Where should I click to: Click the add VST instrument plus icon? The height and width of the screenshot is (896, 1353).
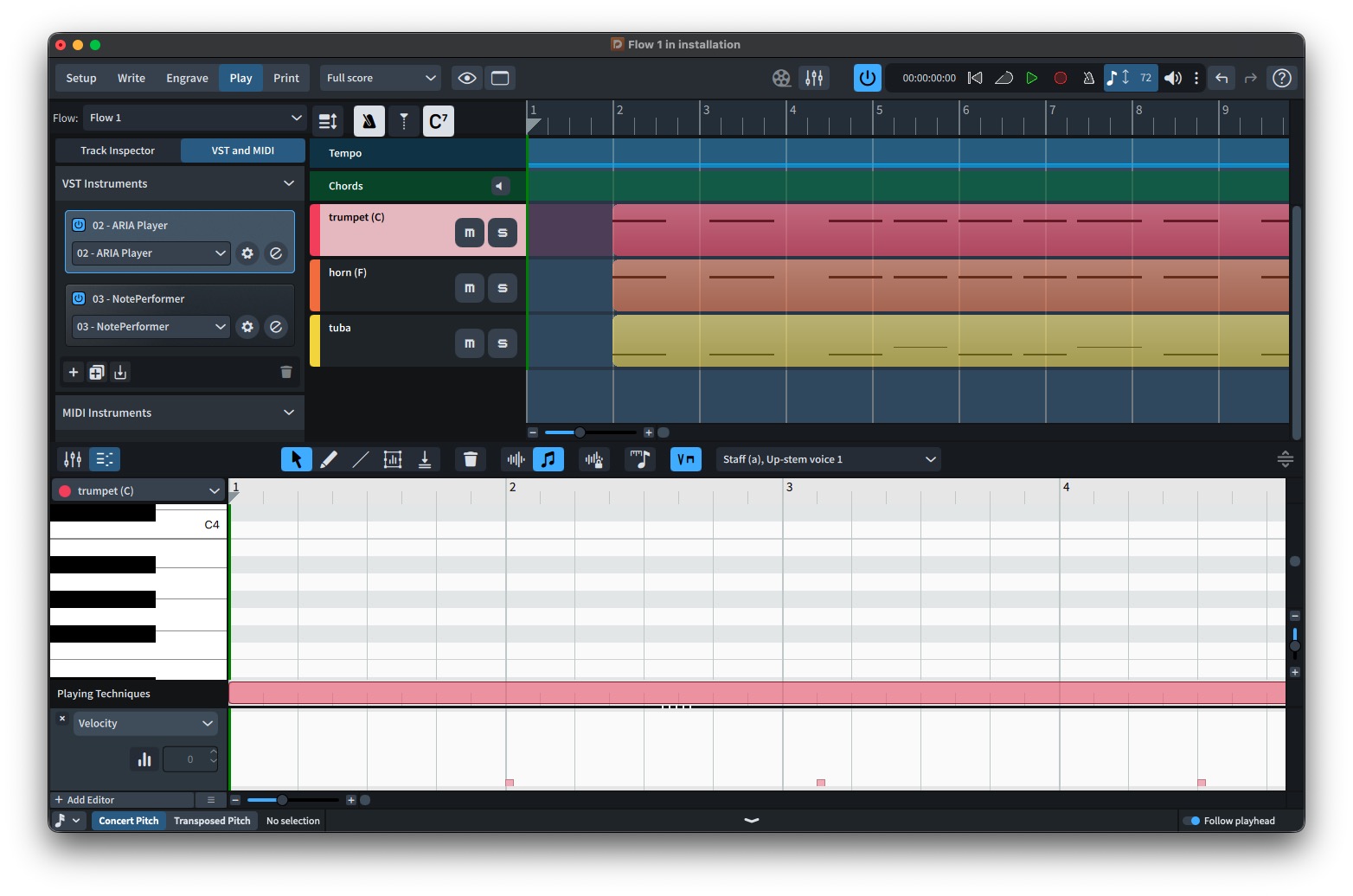coord(74,372)
